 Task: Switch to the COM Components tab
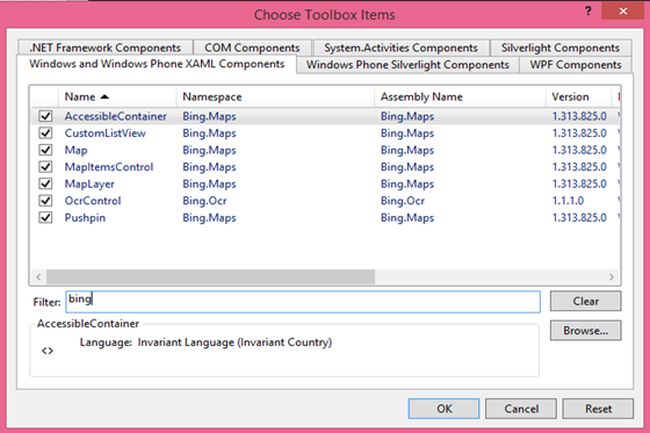pos(251,47)
